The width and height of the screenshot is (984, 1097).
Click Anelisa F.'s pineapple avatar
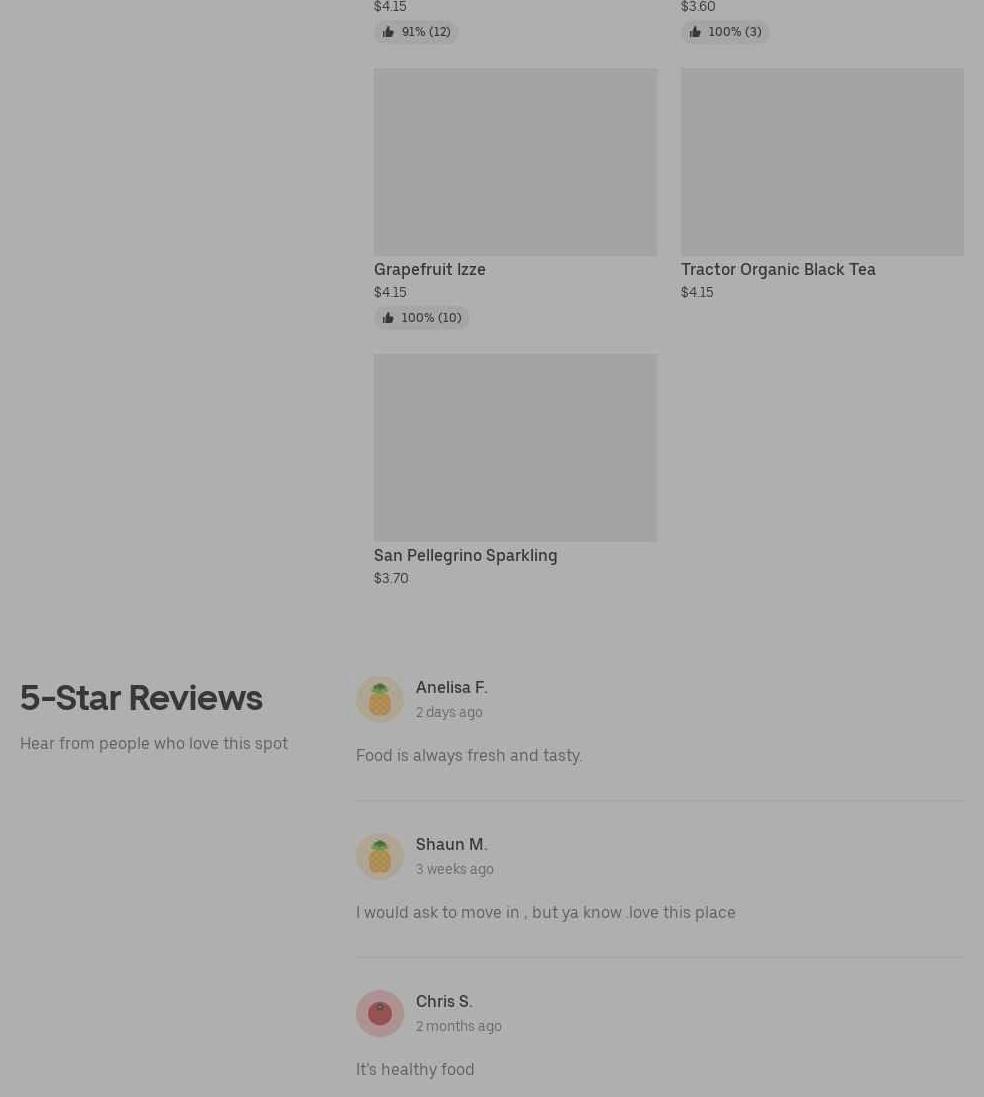point(380,699)
